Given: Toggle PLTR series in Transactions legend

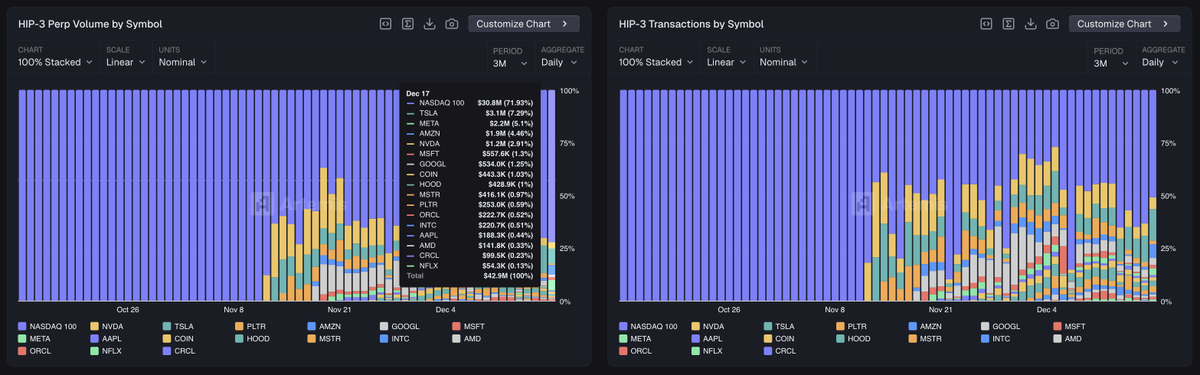Looking at the screenshot, I should 851,326.
